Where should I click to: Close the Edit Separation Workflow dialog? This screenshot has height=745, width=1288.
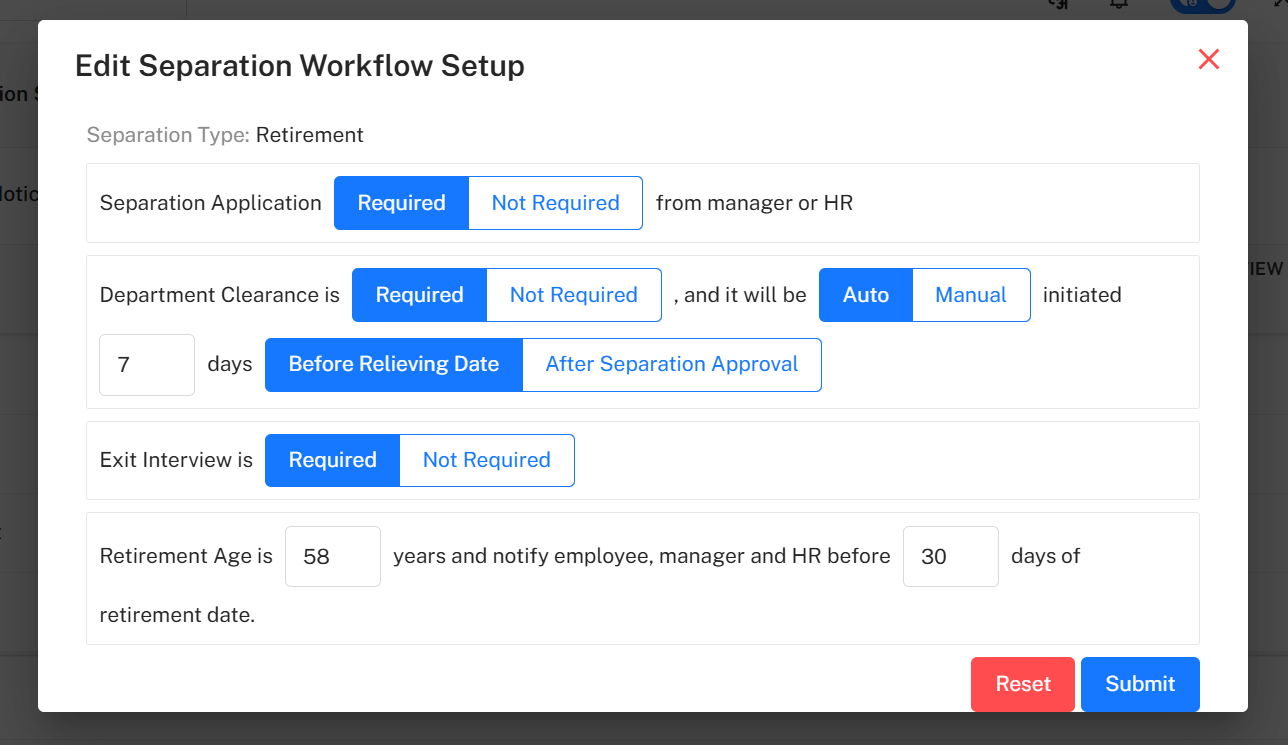1208,60
